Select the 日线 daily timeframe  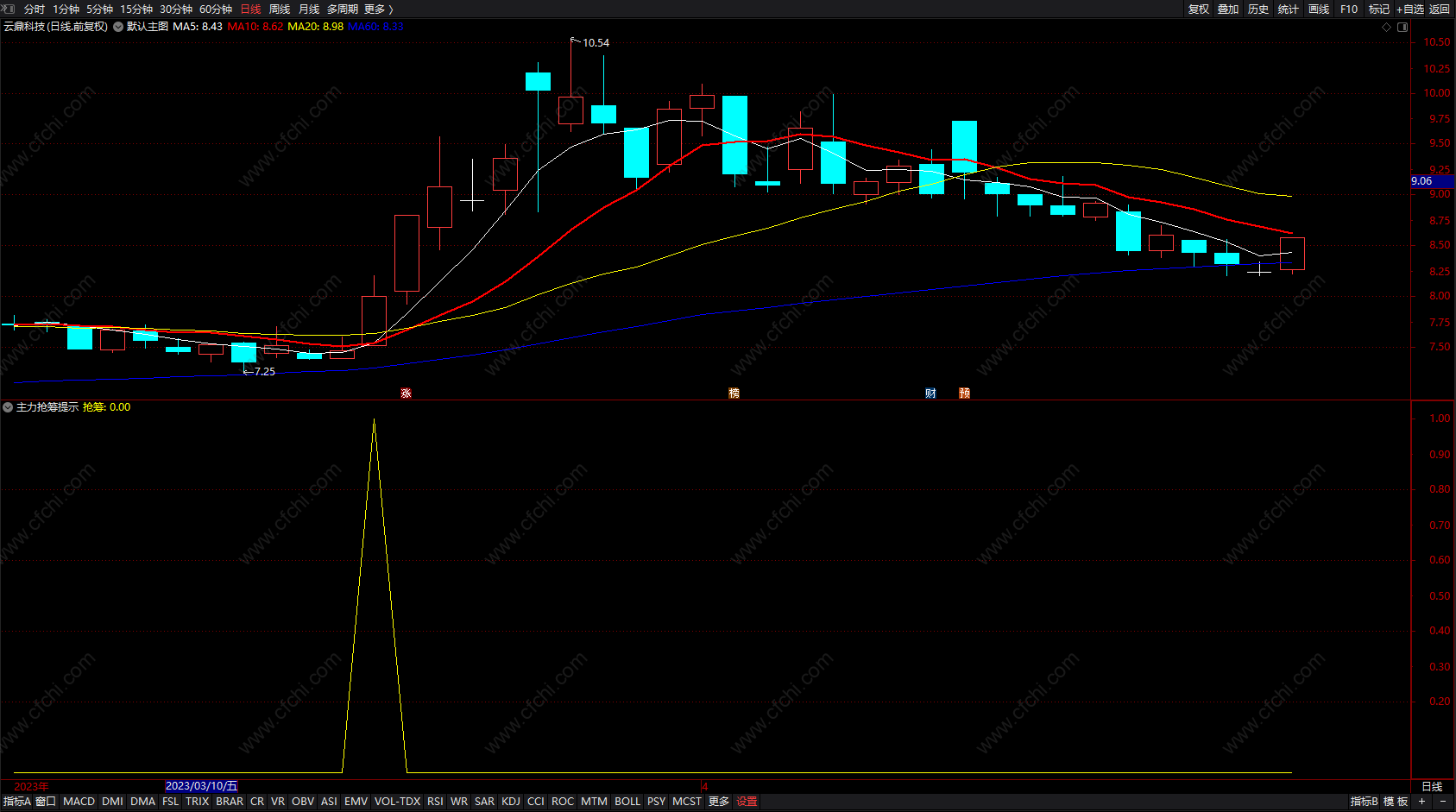coord(250,9)
